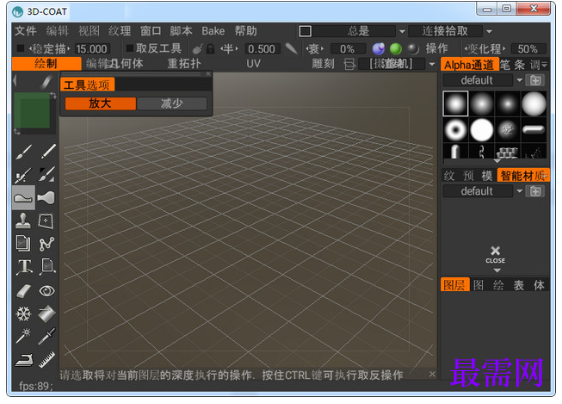Close the 工具选项 panel
The width and height of the screenshot is (562, 404).
[x=208, y=73]
